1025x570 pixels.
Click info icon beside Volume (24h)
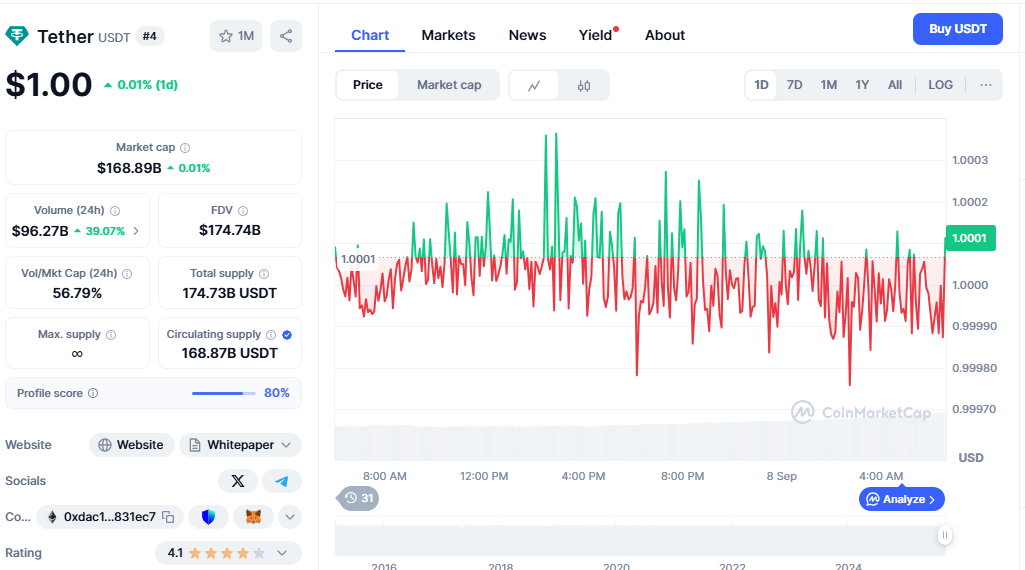115,210
